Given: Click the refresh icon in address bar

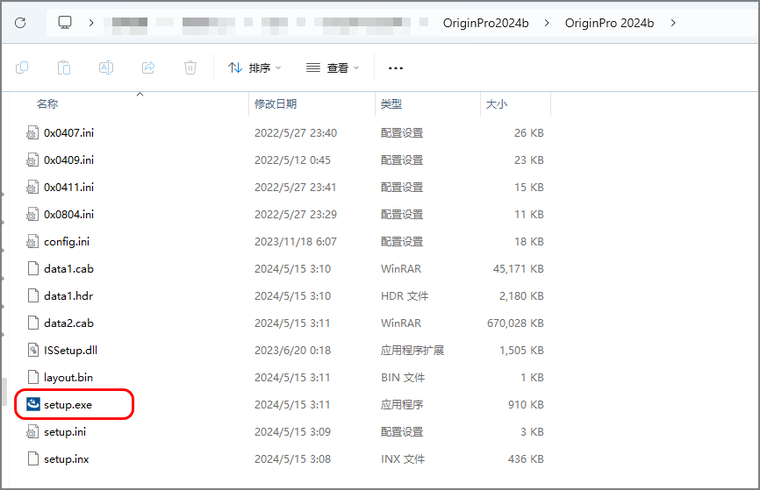Looking at the screenshot, I should tap(20, 23).
